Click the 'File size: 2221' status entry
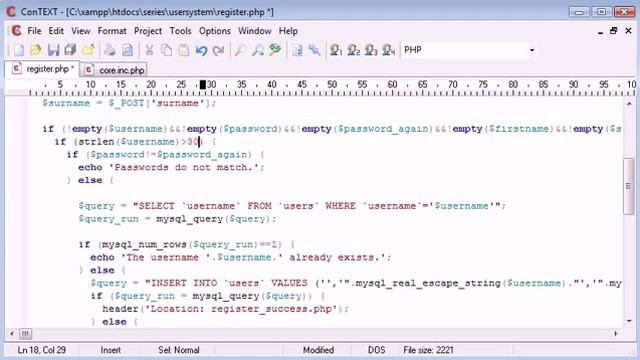This screenshot has width=640, height=360. 428,350
